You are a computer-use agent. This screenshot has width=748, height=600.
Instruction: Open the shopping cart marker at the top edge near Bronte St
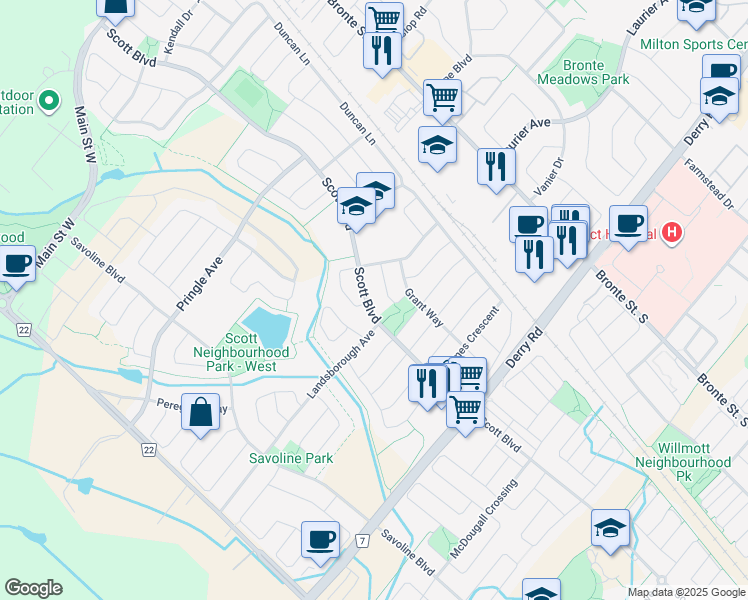[x=384, y=18]
